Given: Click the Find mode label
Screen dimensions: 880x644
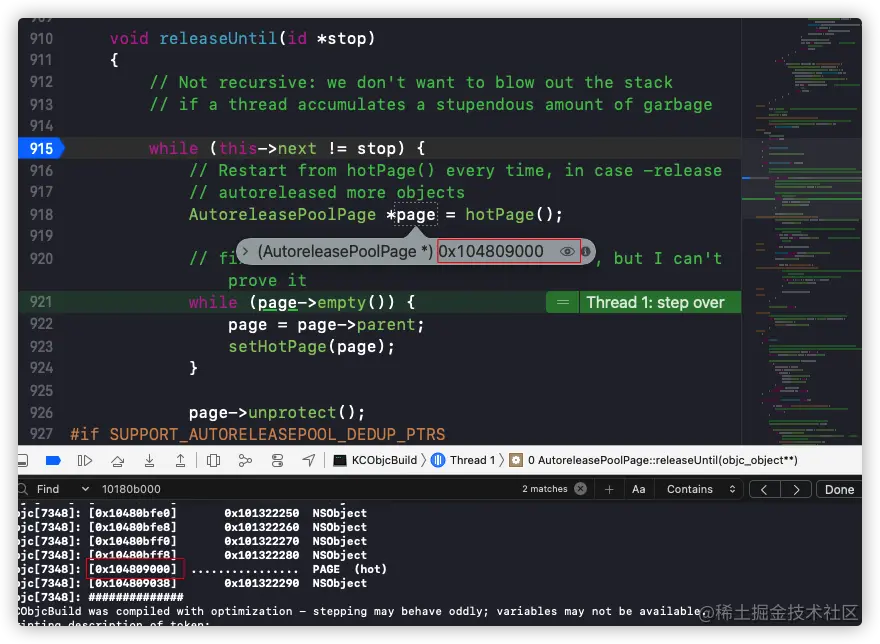Looking at the screenshot, I should coord(48,489).
